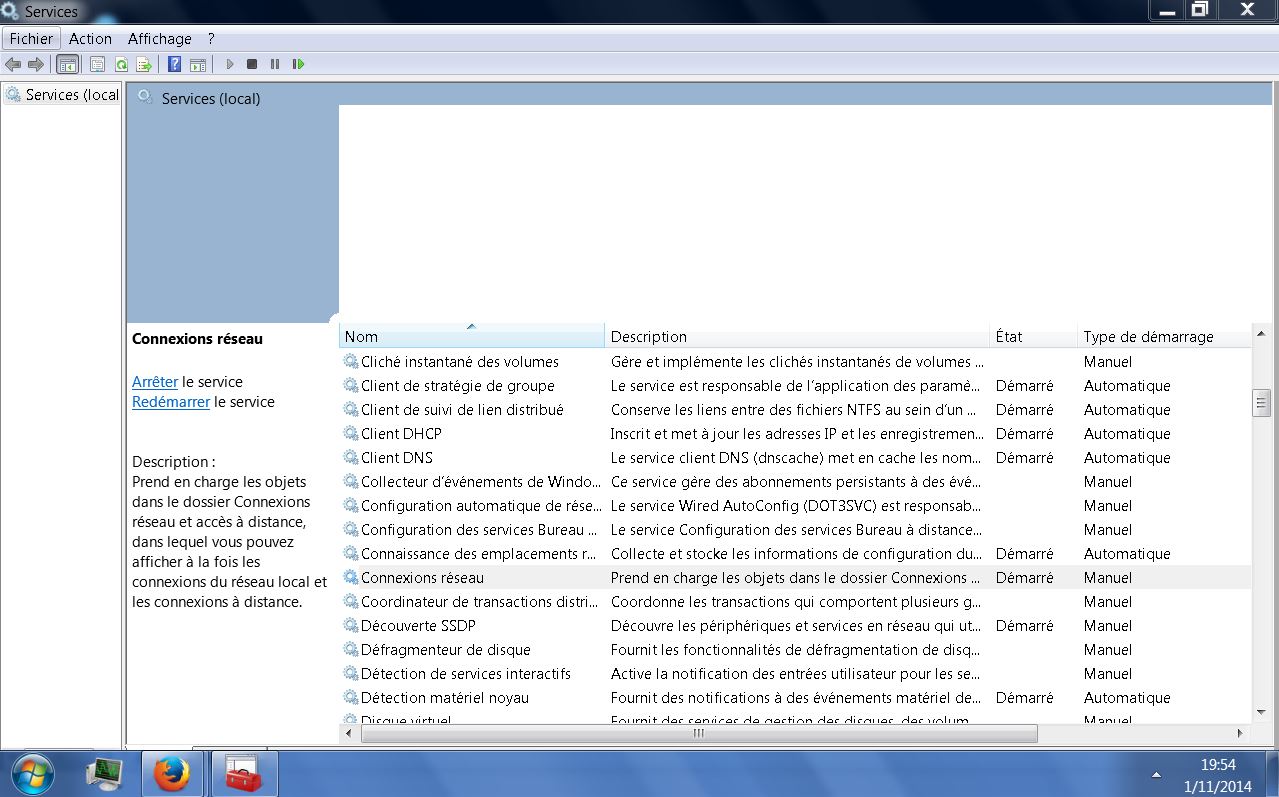Click the blue Help question-mark icon
Screen dimensions: 1279x797
[x=174, y=64]
